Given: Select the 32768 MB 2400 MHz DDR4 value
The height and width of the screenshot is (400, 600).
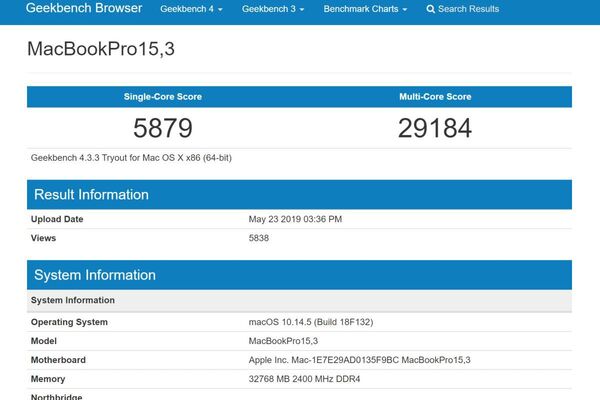Looking at the screenshot, I should tap(305, 379).
